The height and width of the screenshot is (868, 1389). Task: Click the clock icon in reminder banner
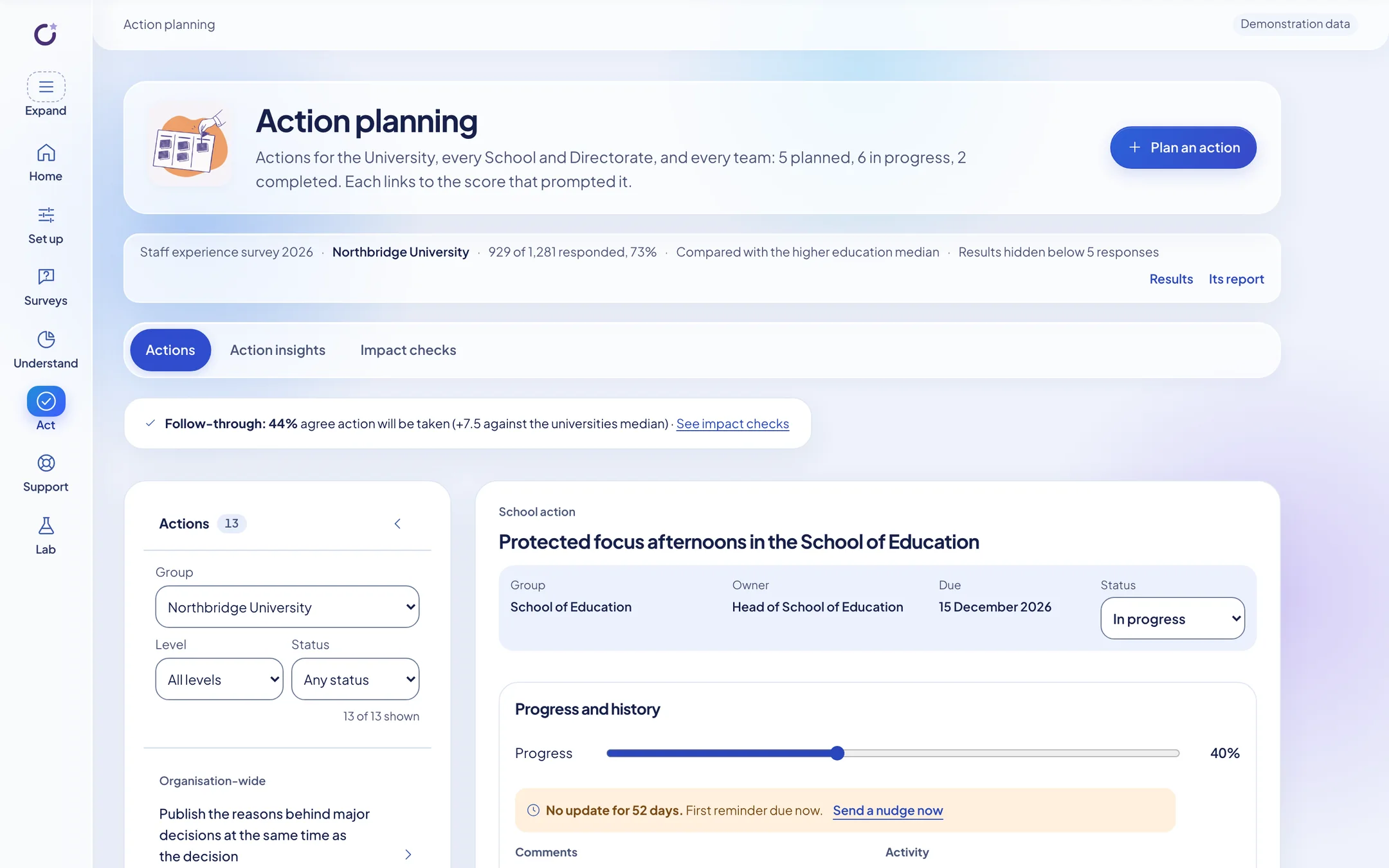pos(533,811)
